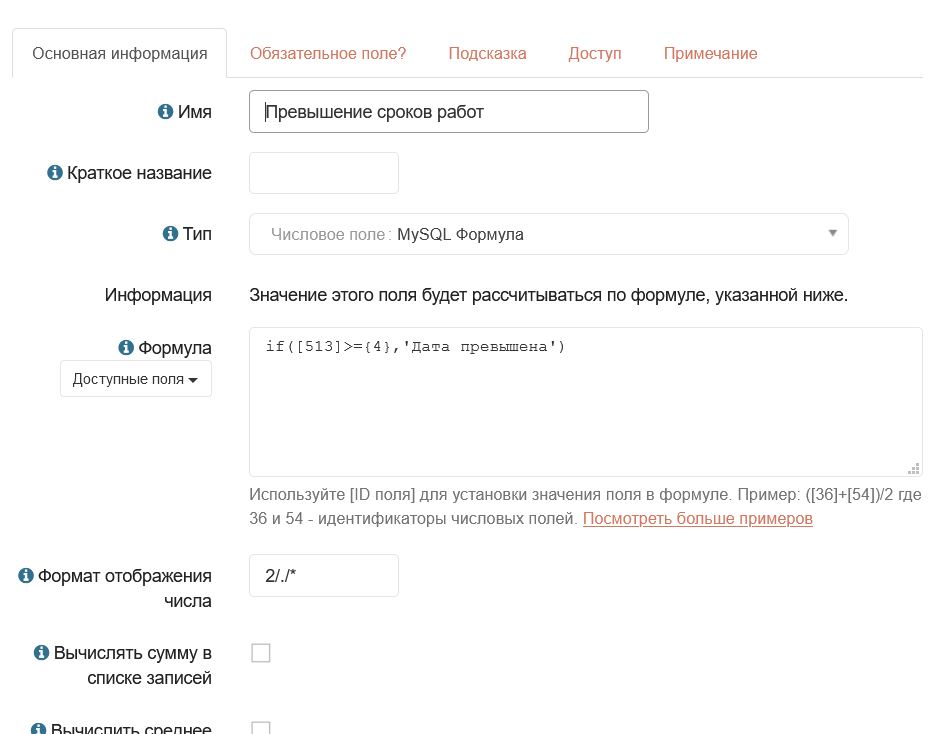Click the info icon next to Тип
This screenshot has height=734, width=939.
[170, 233]
